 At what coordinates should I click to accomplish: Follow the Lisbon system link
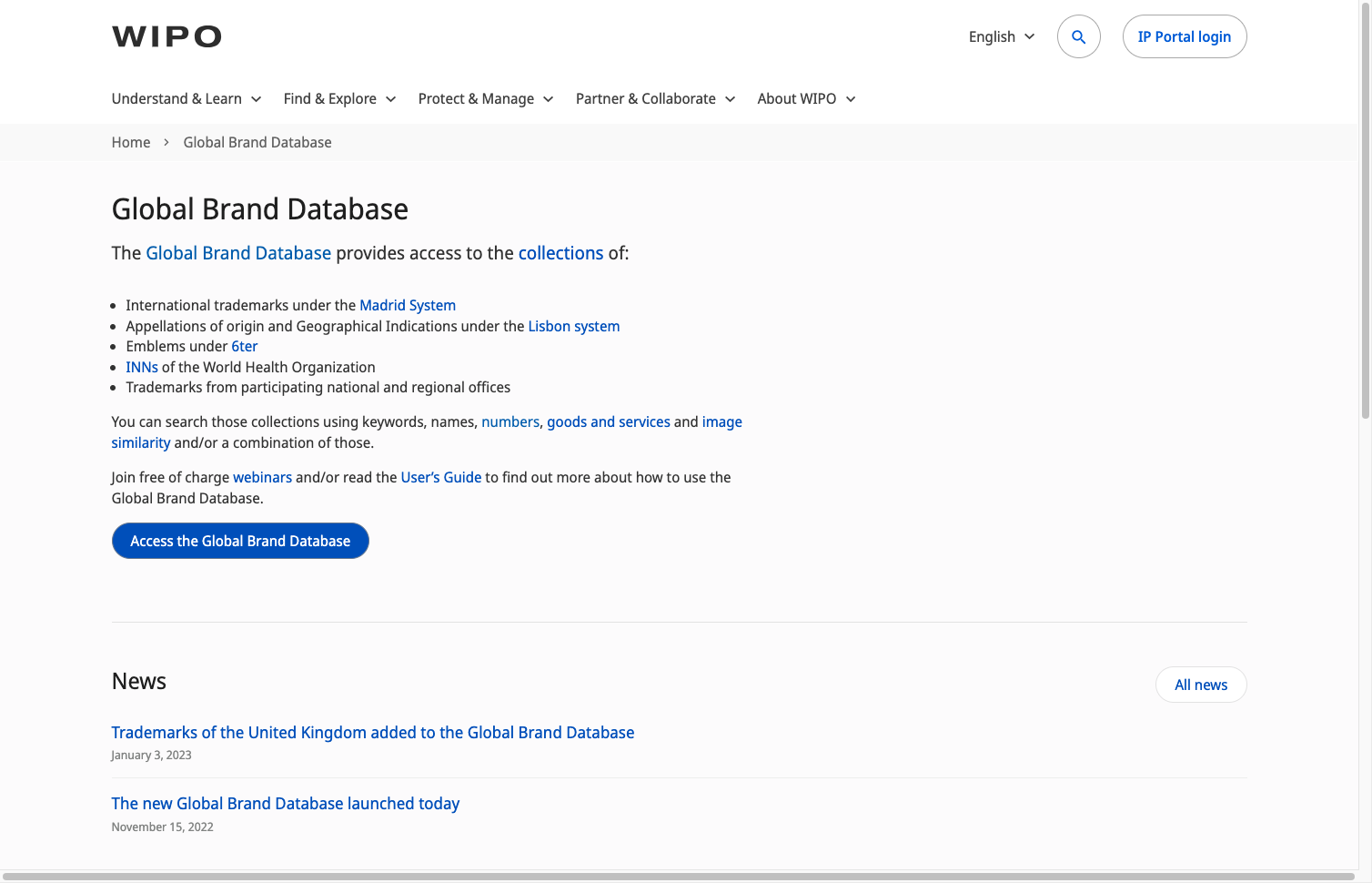(574, 326)
